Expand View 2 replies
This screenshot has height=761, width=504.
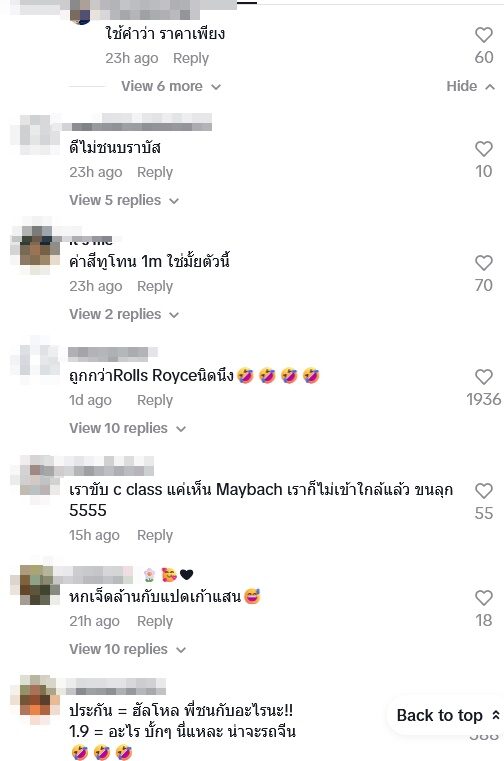tap(124, 314)
